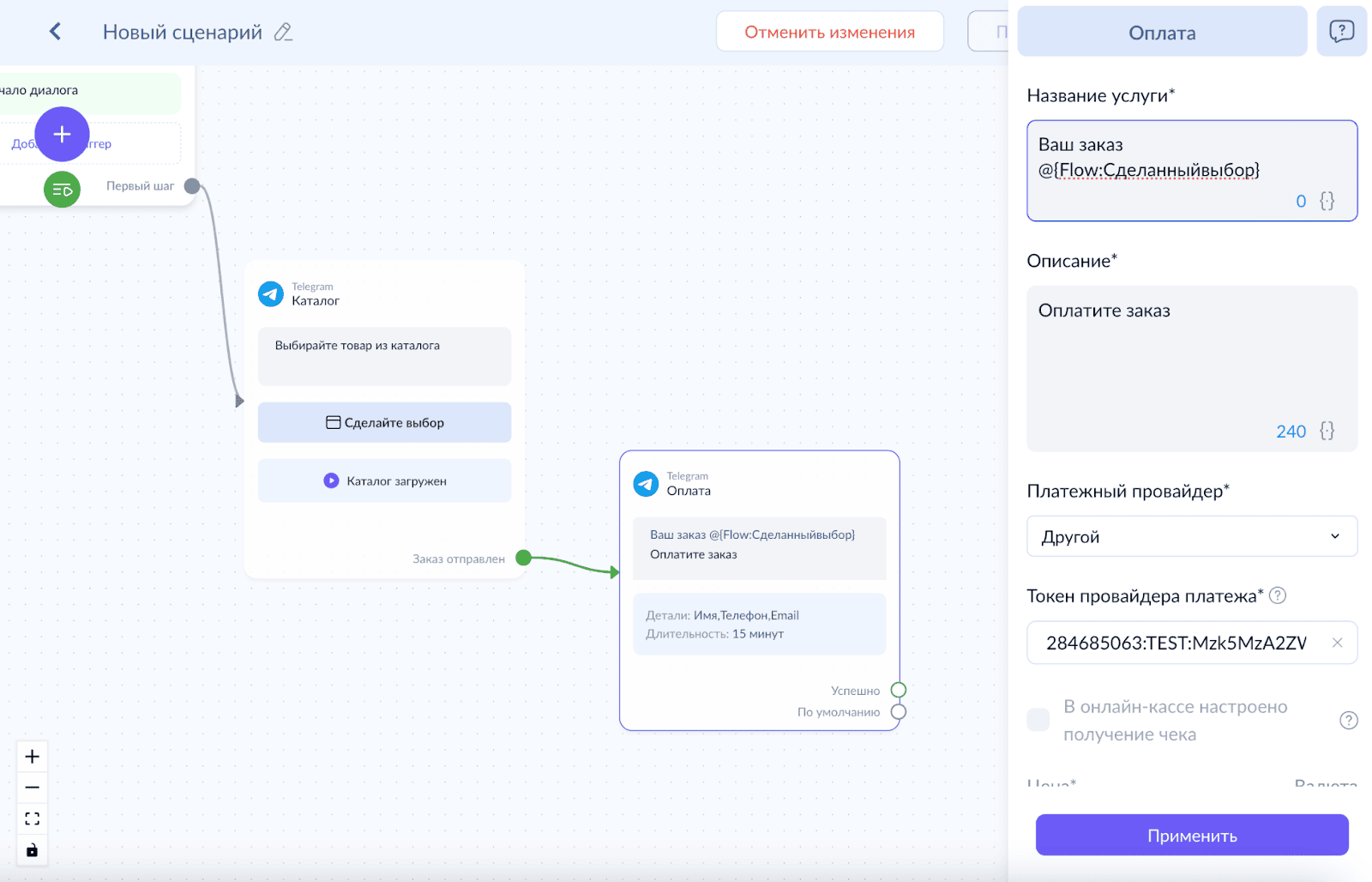Click the По умолчанию output connector circle
The image size is (1372, 882).
tap(899, 711)
